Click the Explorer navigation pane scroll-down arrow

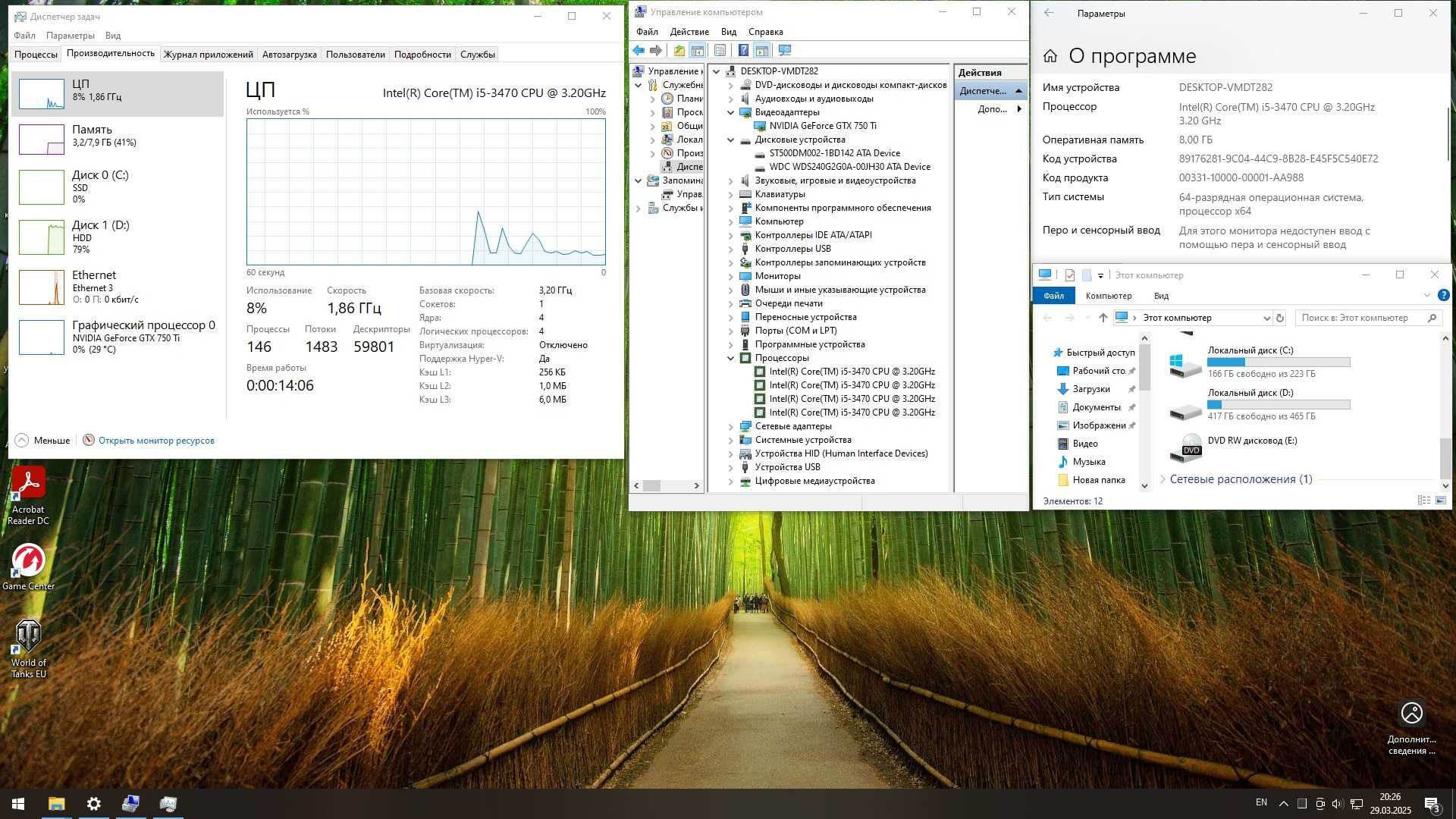pyautogui.click(x=1144, y=486)
